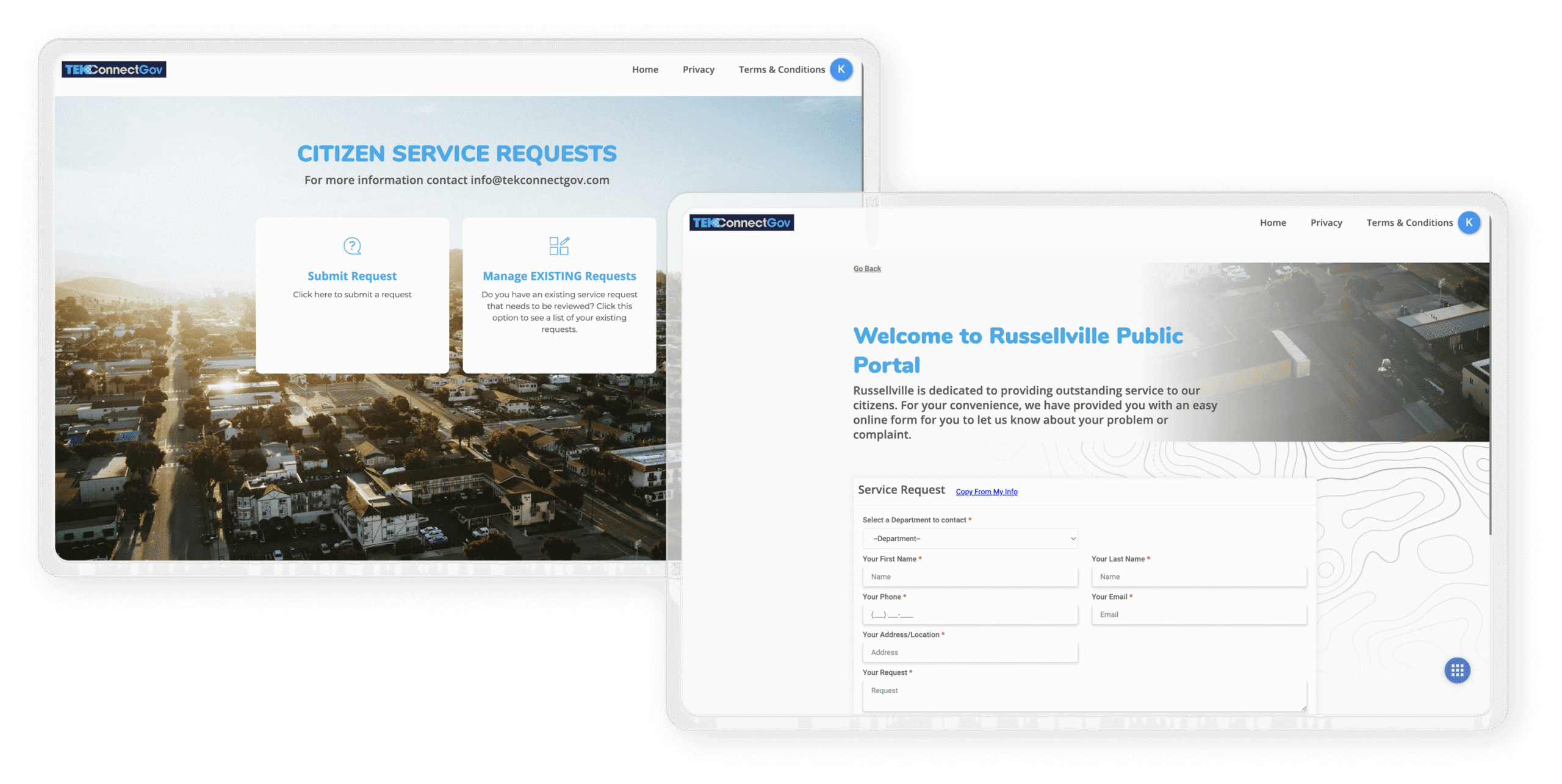The image size is (1562, 784).
Task: Click the Address/Location input field
Action: (970, 652)
